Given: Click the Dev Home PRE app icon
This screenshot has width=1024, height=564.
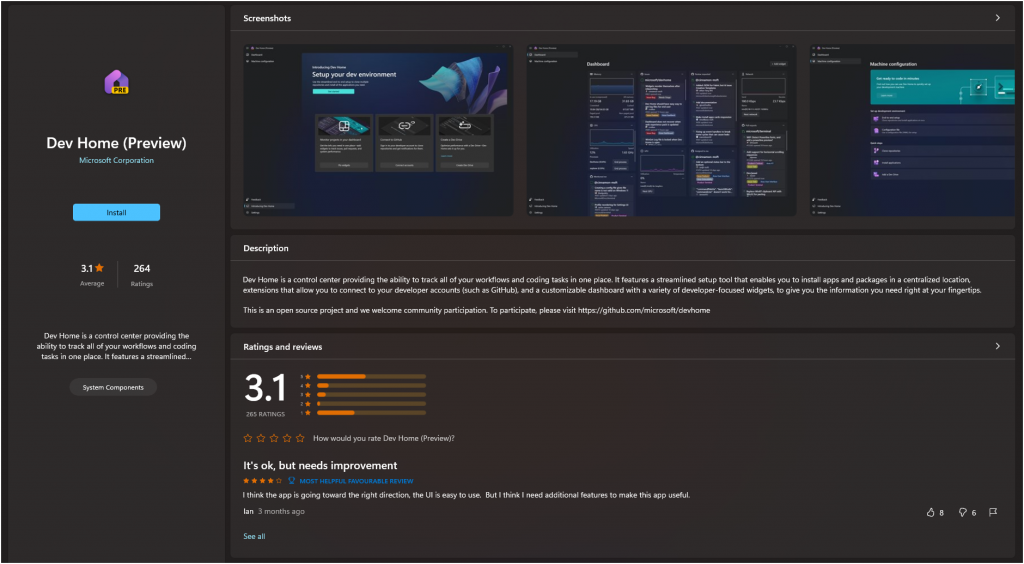Looking at the screenshot, I should [116, 84].
